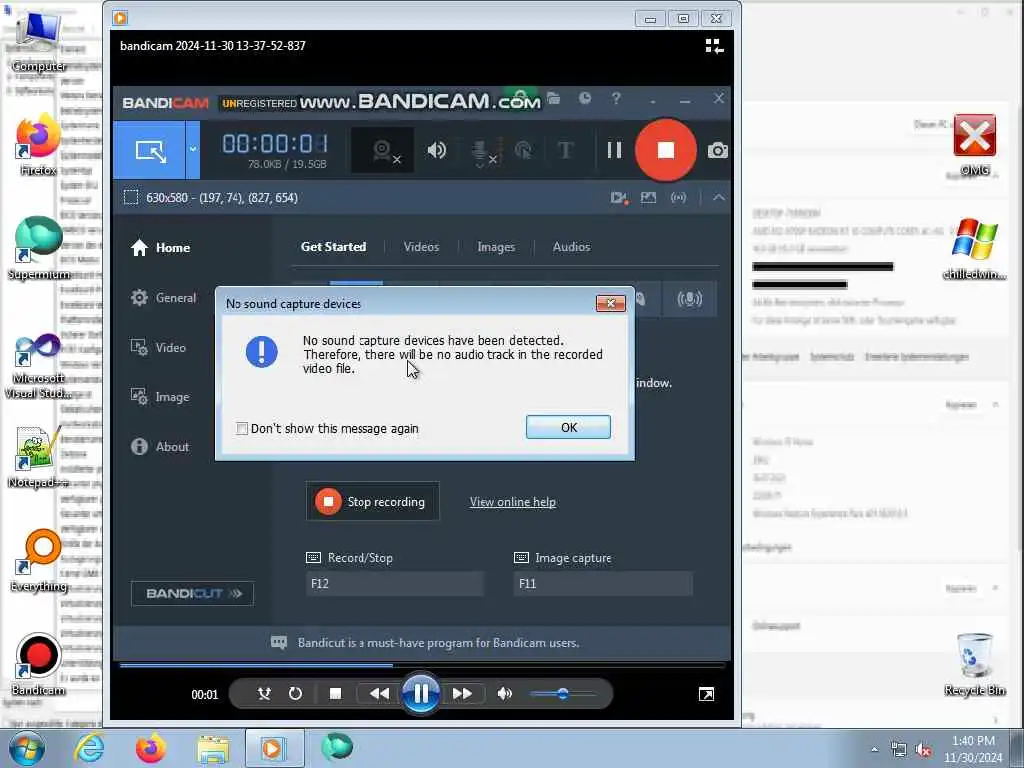Viewport: 1024px width, 768px height.
Task: Click the audio broadcast status icon
Action: (679, 197)
